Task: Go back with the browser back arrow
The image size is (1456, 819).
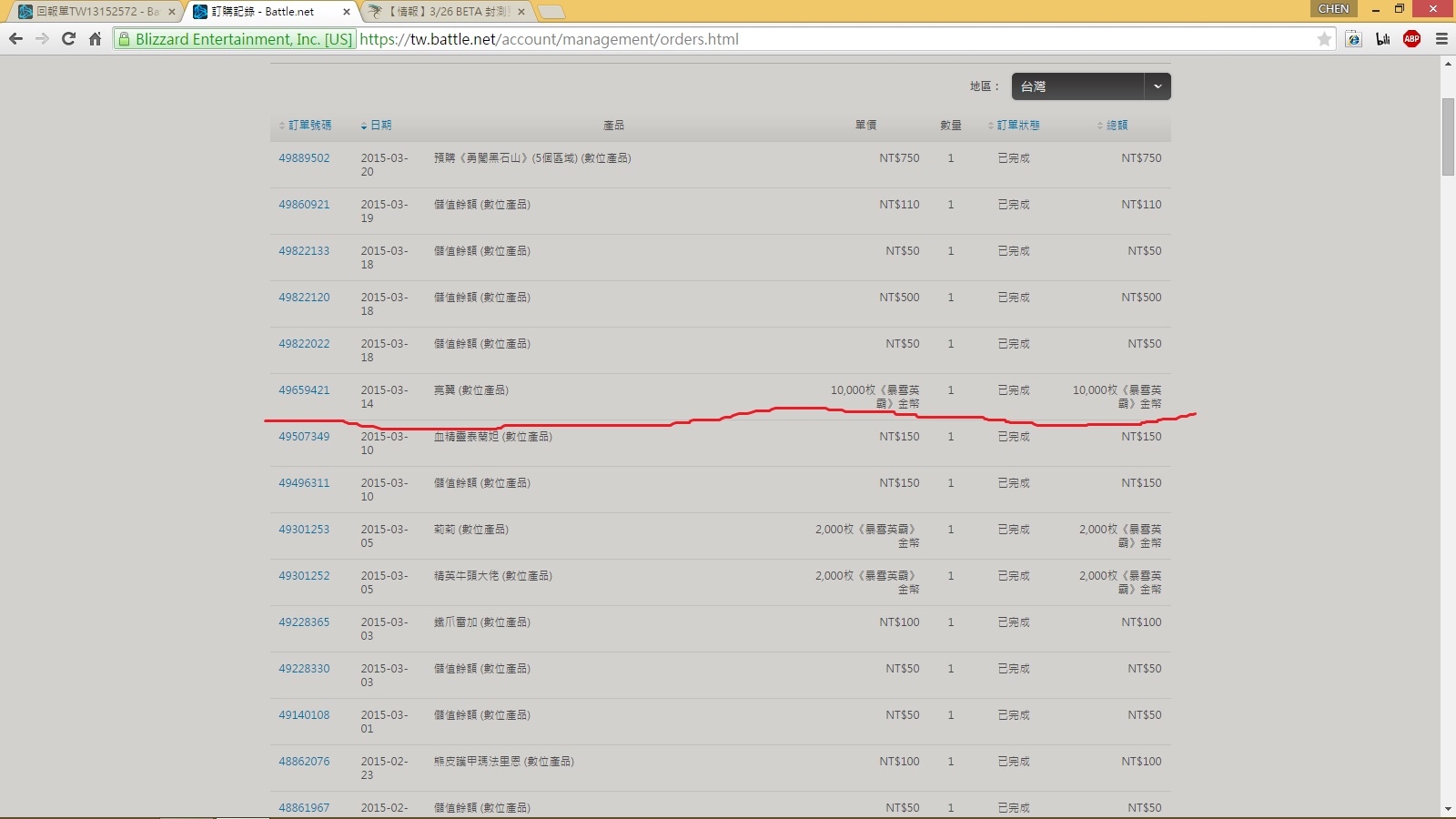Action: click(x=15, y=39)
